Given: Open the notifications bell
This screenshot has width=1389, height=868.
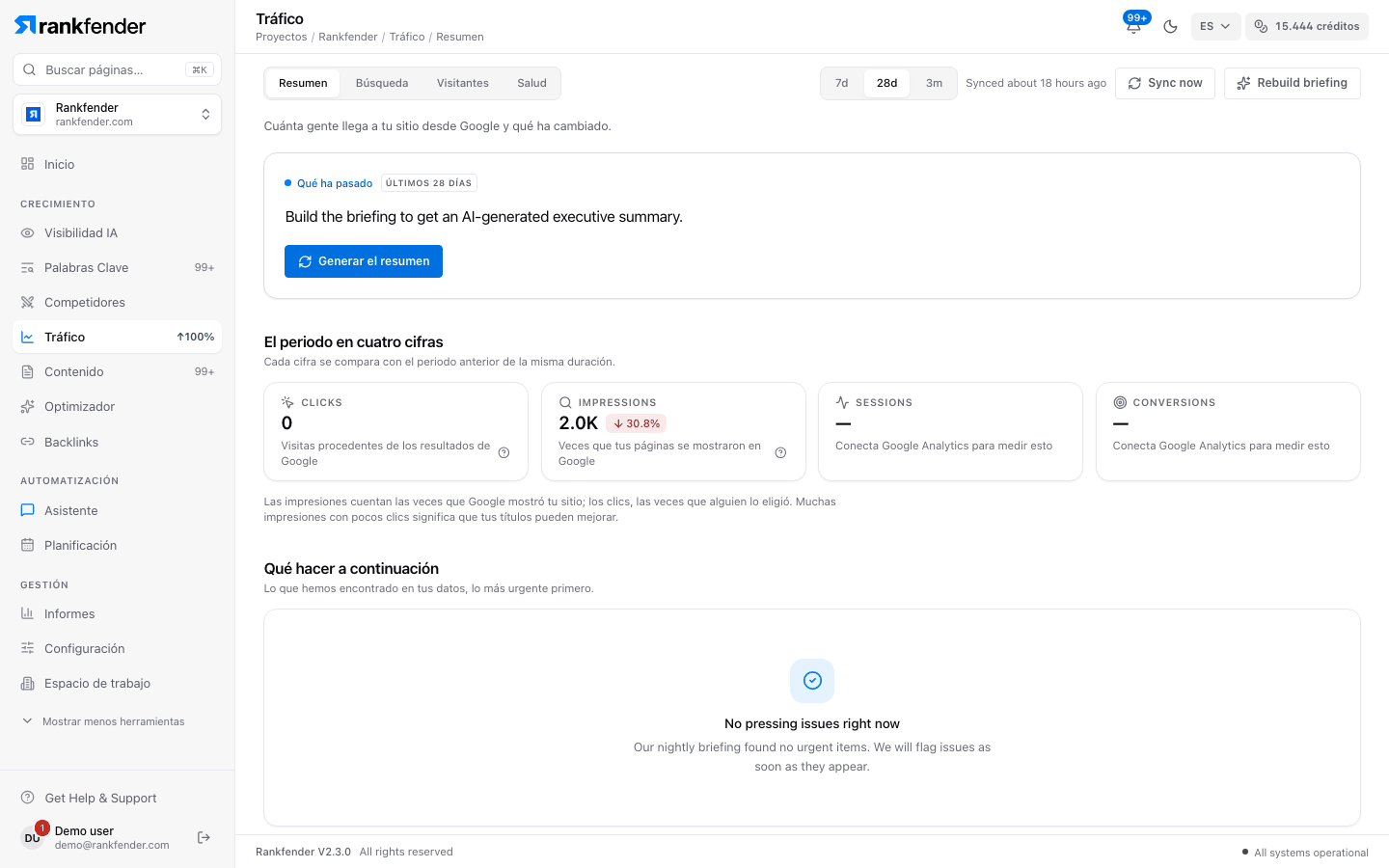Looking at the screenshot, I should point(1133,26).
